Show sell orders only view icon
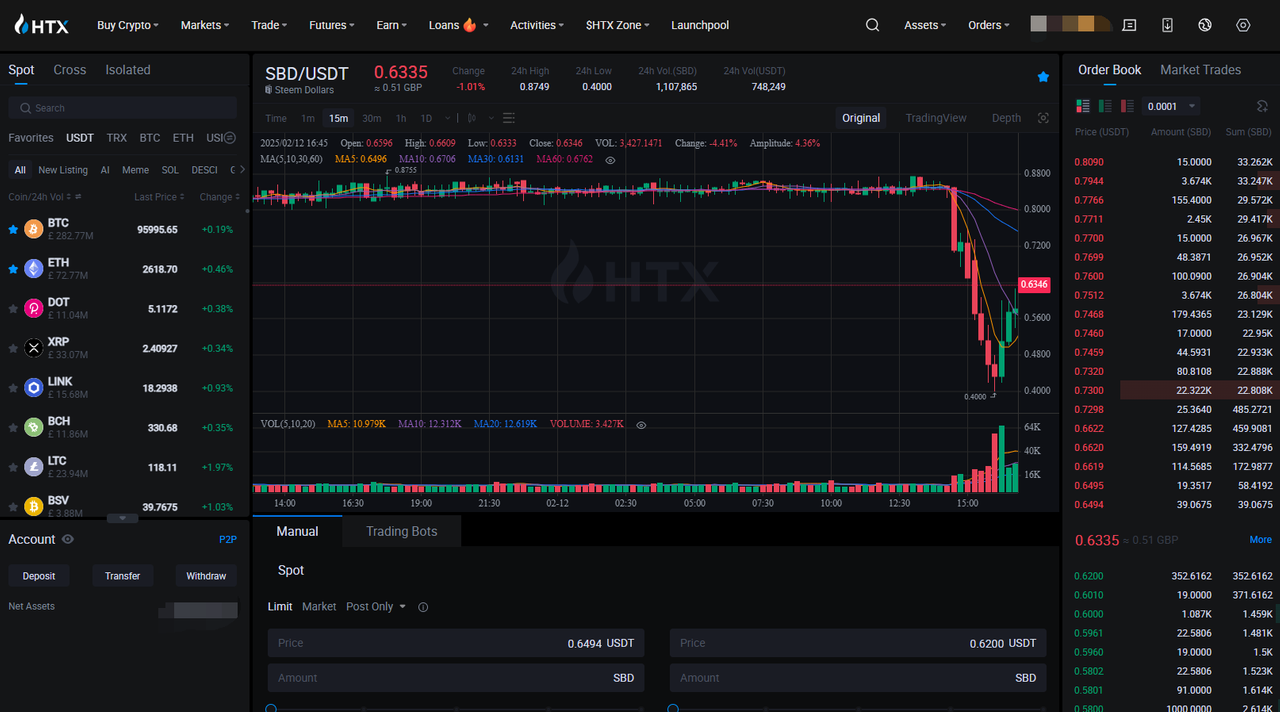The image size is (1280, 712). [x=1128, y=106]
